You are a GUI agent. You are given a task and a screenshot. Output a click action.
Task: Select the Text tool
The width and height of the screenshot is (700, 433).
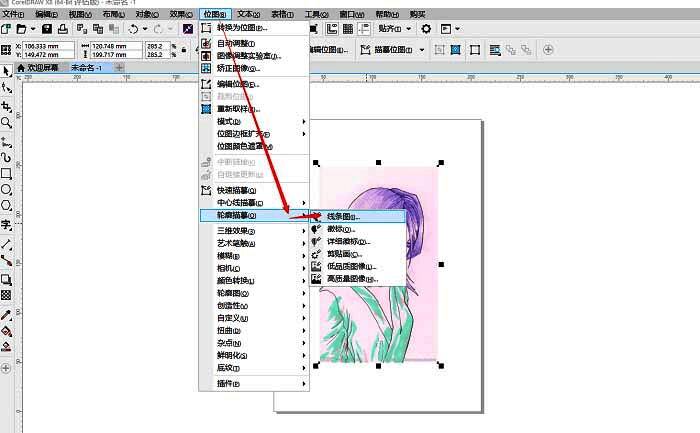pyautogui.click(x=7, y=225)
